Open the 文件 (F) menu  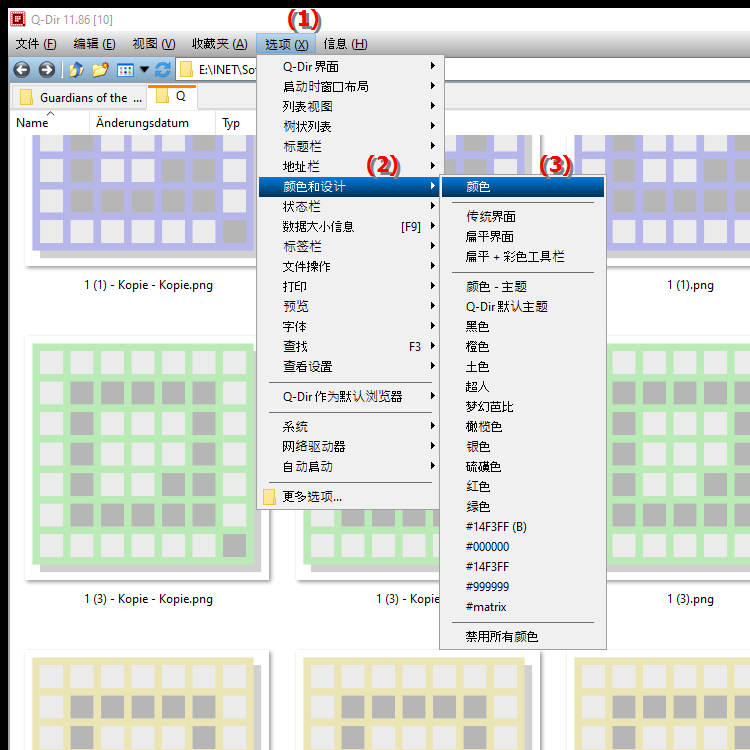(36, 44)
